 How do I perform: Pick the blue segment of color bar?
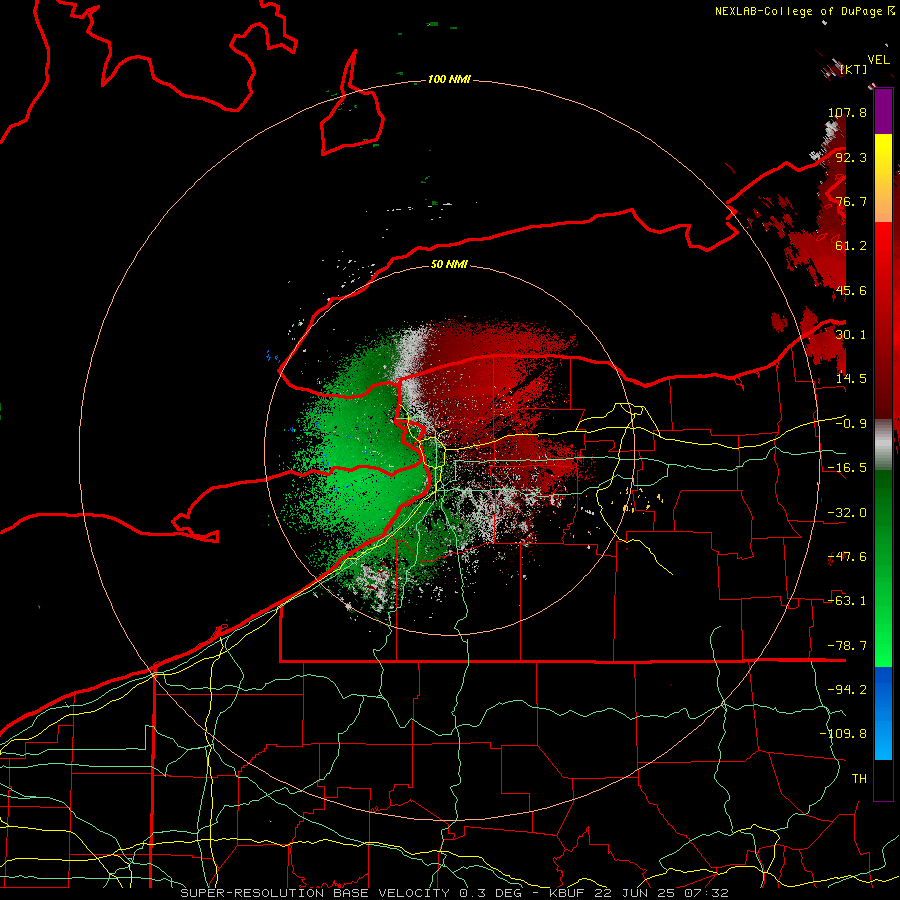point(883,713)
